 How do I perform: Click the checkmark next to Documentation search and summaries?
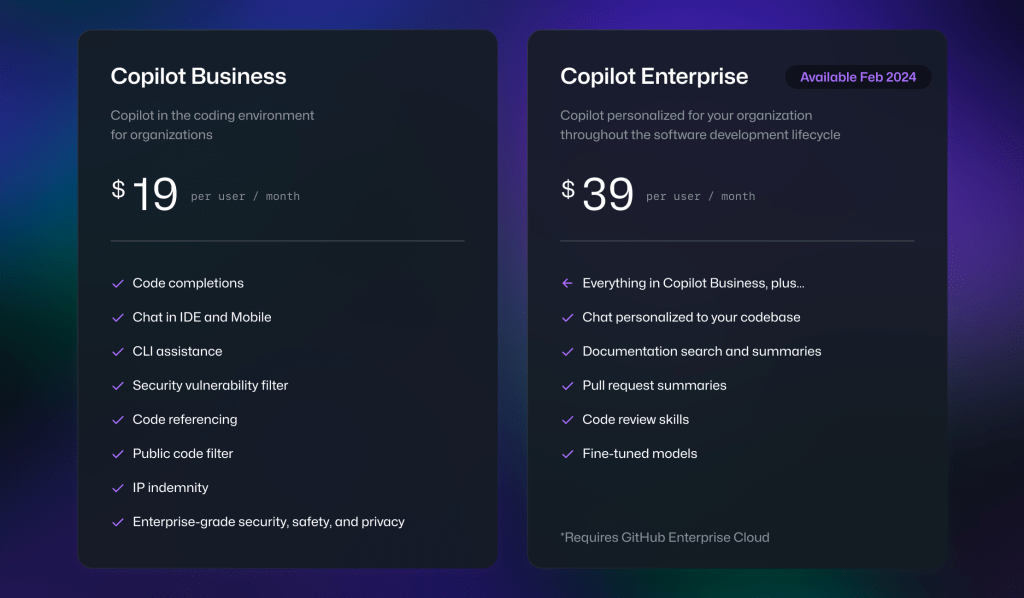[567, 351]
